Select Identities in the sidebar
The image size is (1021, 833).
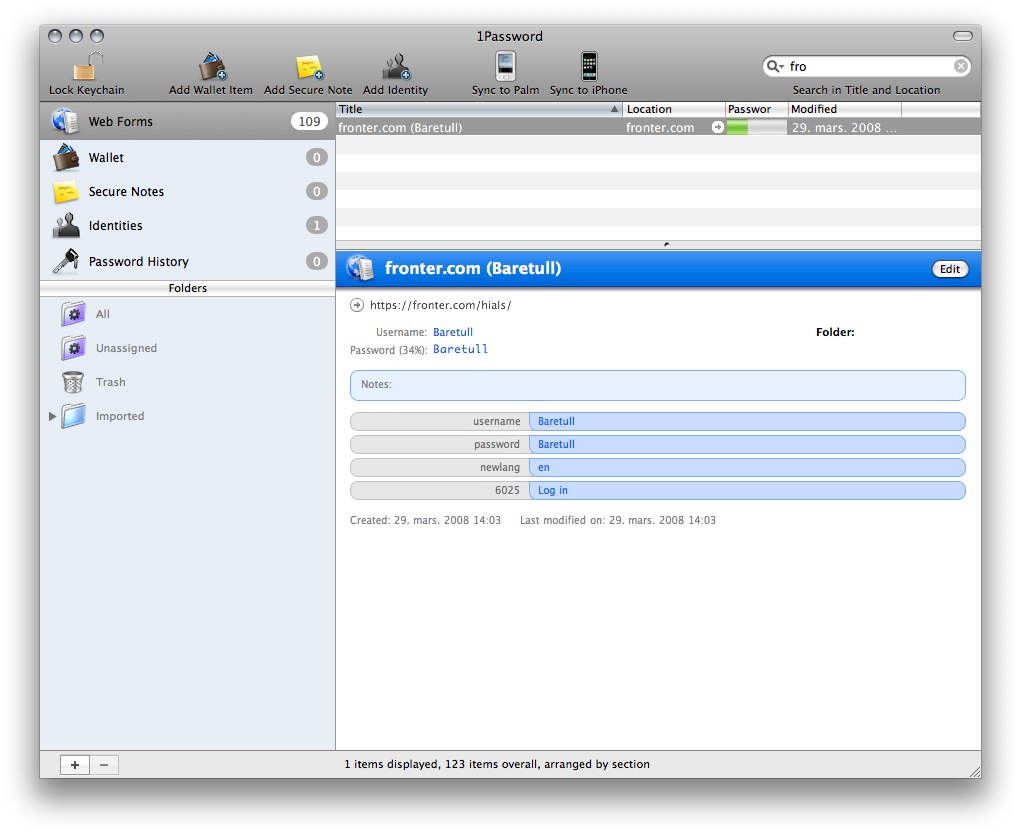[188, 225]
